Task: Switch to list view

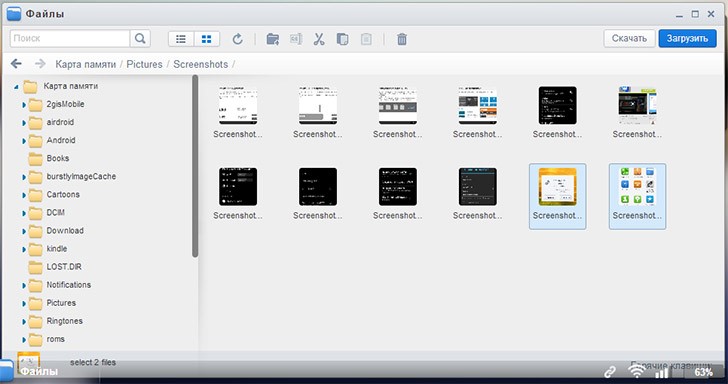Action: tap(181, 39)
